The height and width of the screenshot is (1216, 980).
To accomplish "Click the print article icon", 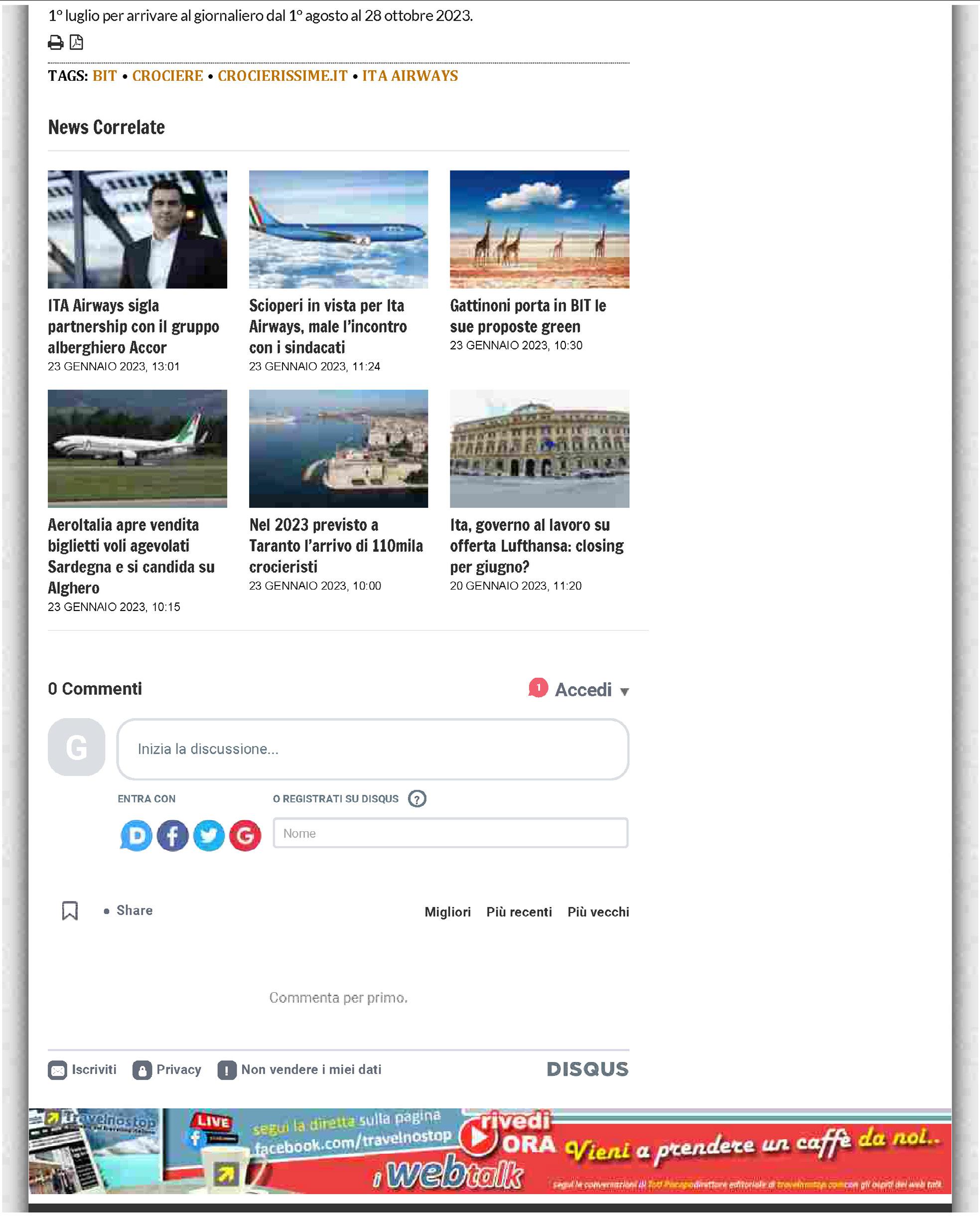I will [x=55, y=42].
